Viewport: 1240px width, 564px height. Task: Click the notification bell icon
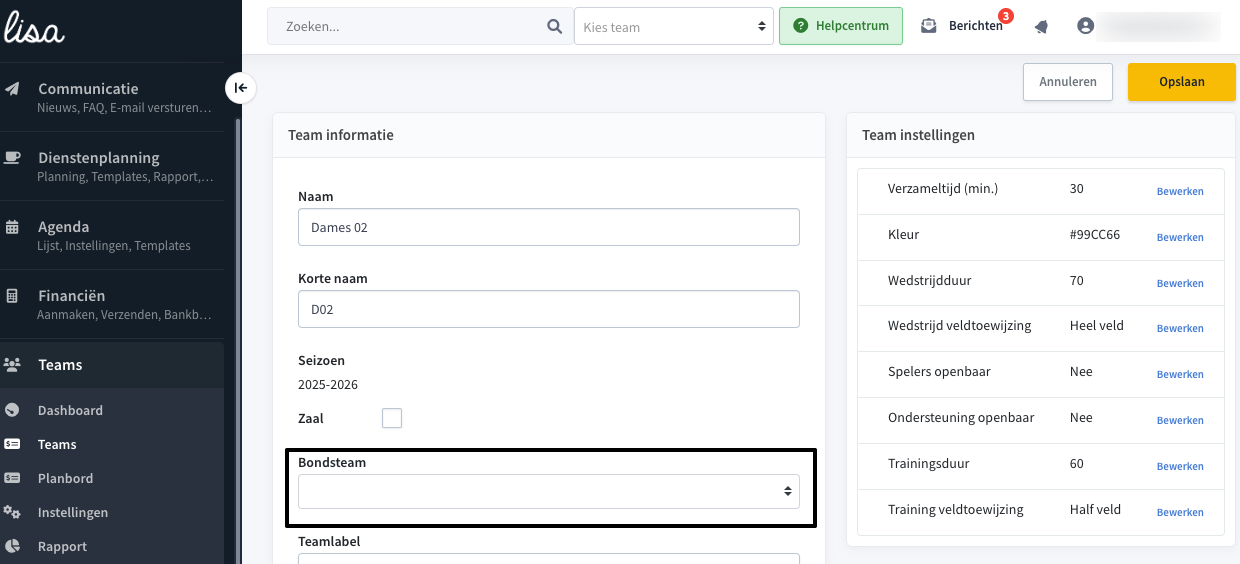(x=1041, y=27)
